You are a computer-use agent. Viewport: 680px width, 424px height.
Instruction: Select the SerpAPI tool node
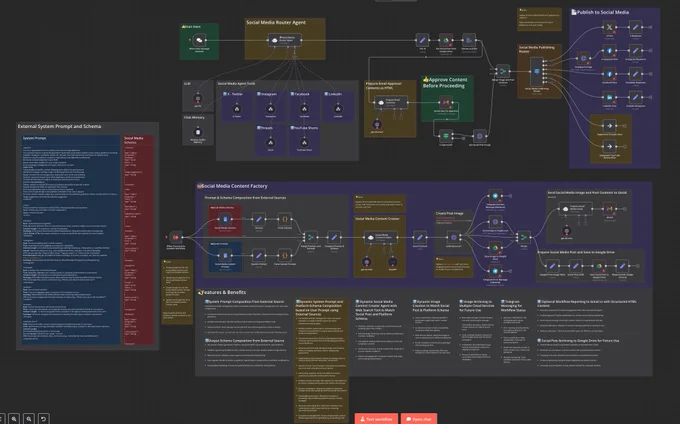(392, 262)
